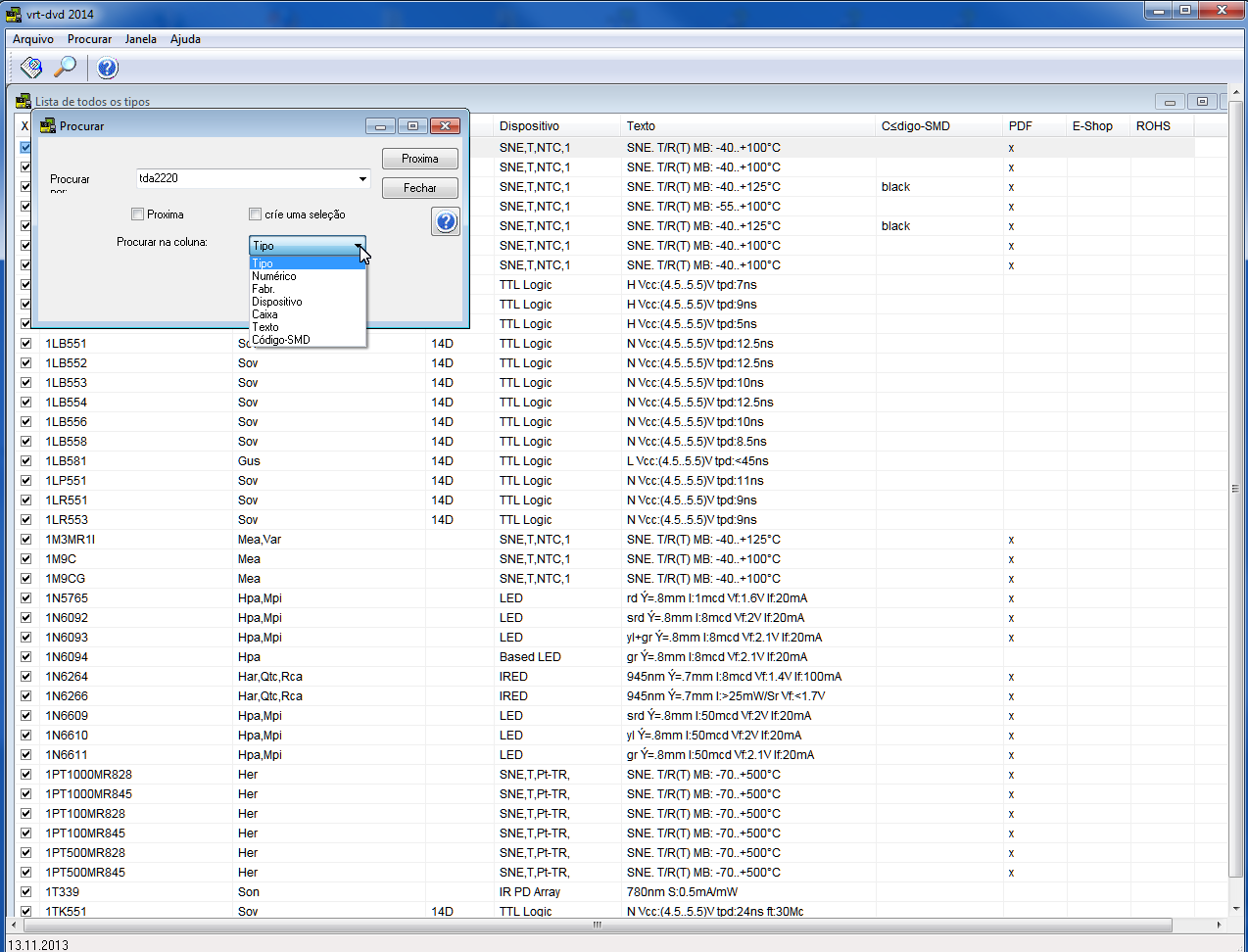
Task: Open help from the main toolbar icon
Action: pos(108,68)
